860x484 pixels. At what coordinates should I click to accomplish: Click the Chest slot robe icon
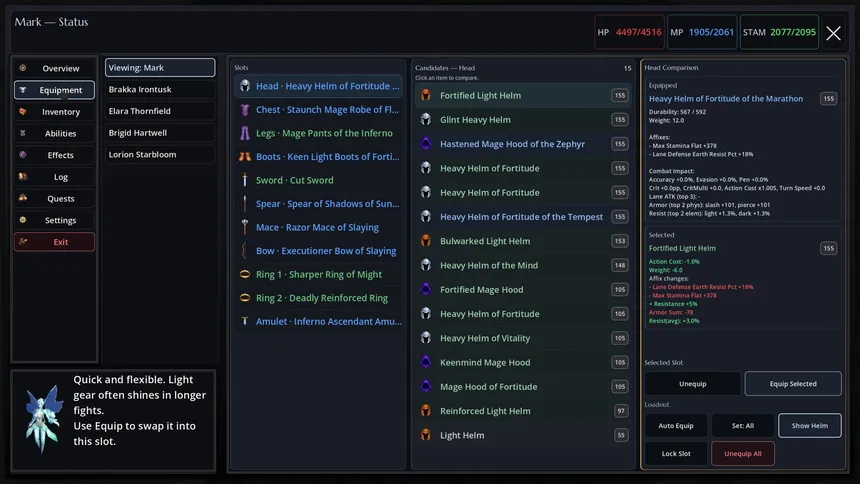245,109
